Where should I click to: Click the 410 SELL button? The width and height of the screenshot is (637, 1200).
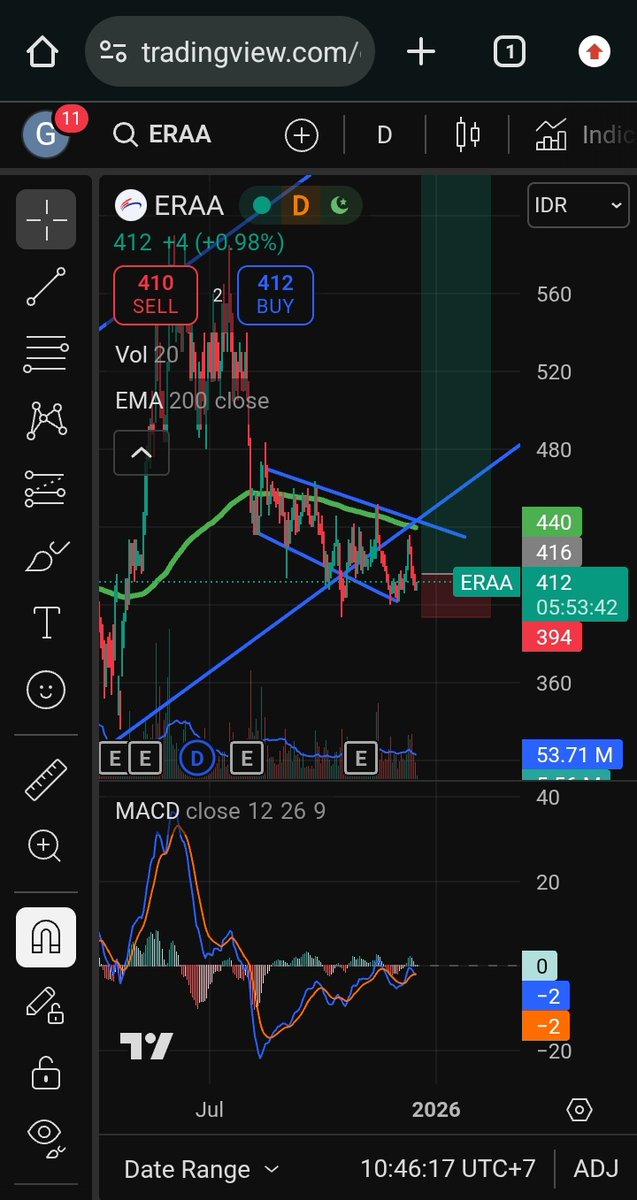click(155, 295)
